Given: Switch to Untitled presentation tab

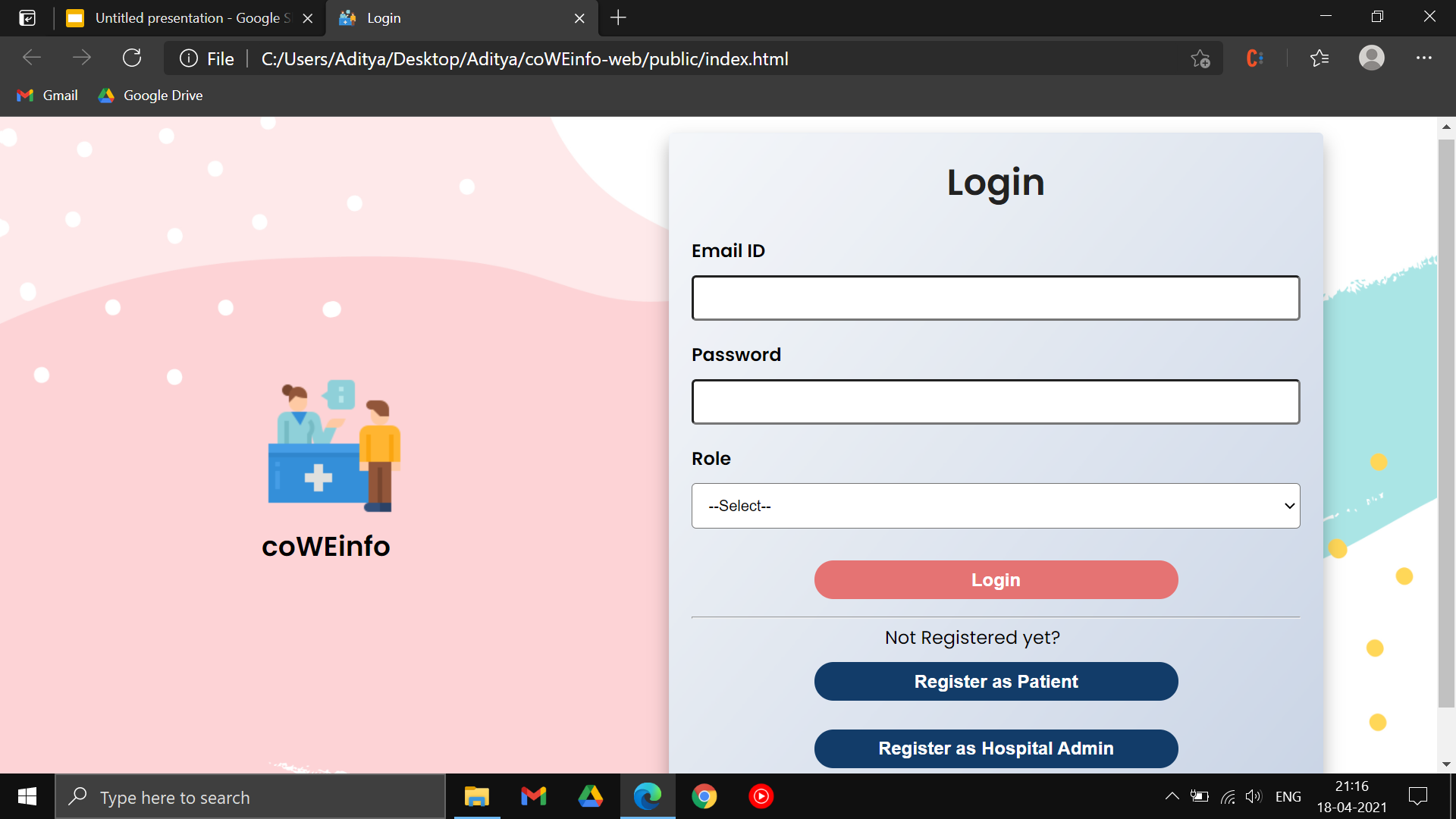Looking at the screenshot, I should click(x=190, y=17).
